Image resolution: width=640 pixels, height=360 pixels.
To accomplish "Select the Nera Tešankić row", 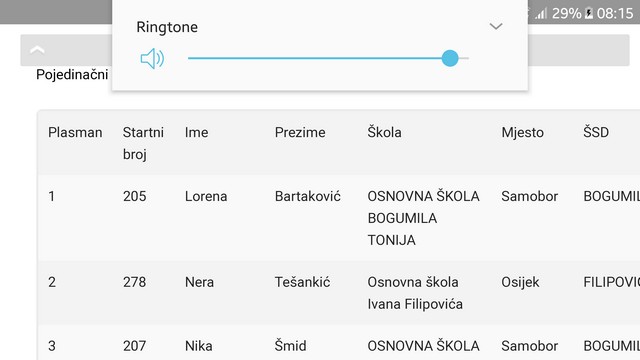I will [339, 293].
